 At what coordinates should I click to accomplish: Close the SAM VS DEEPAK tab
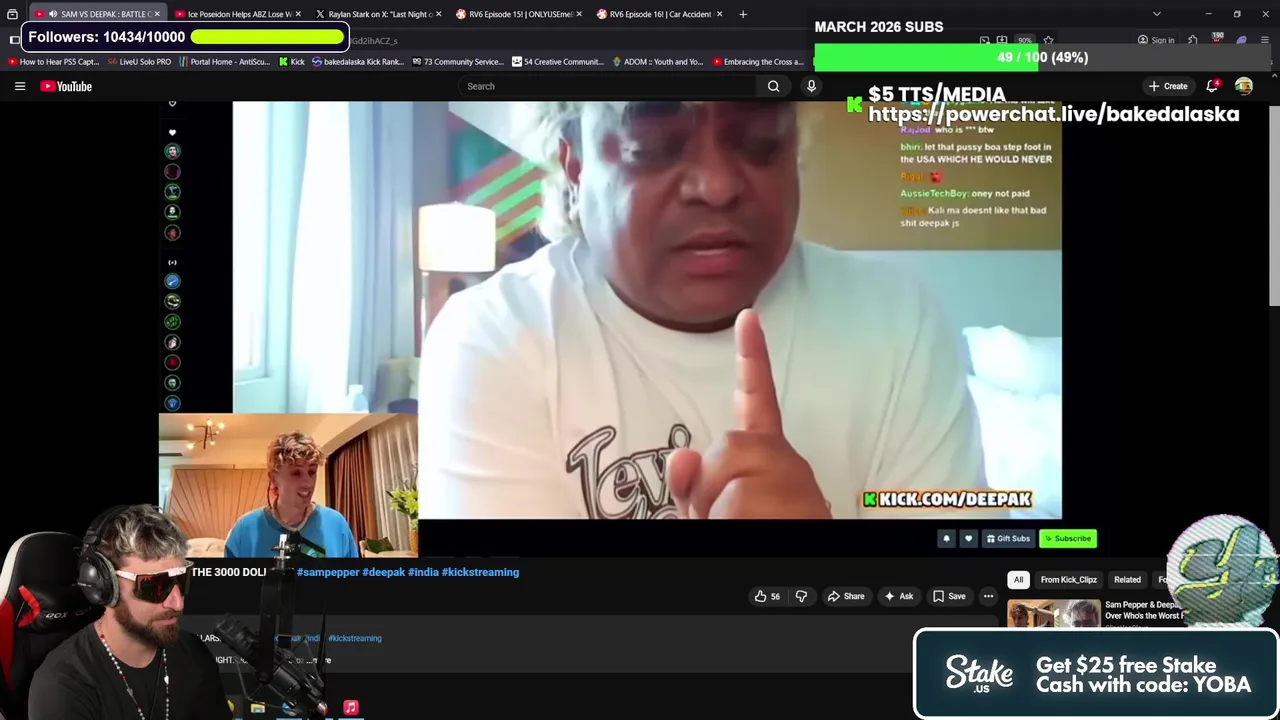(x=156, y=14)
